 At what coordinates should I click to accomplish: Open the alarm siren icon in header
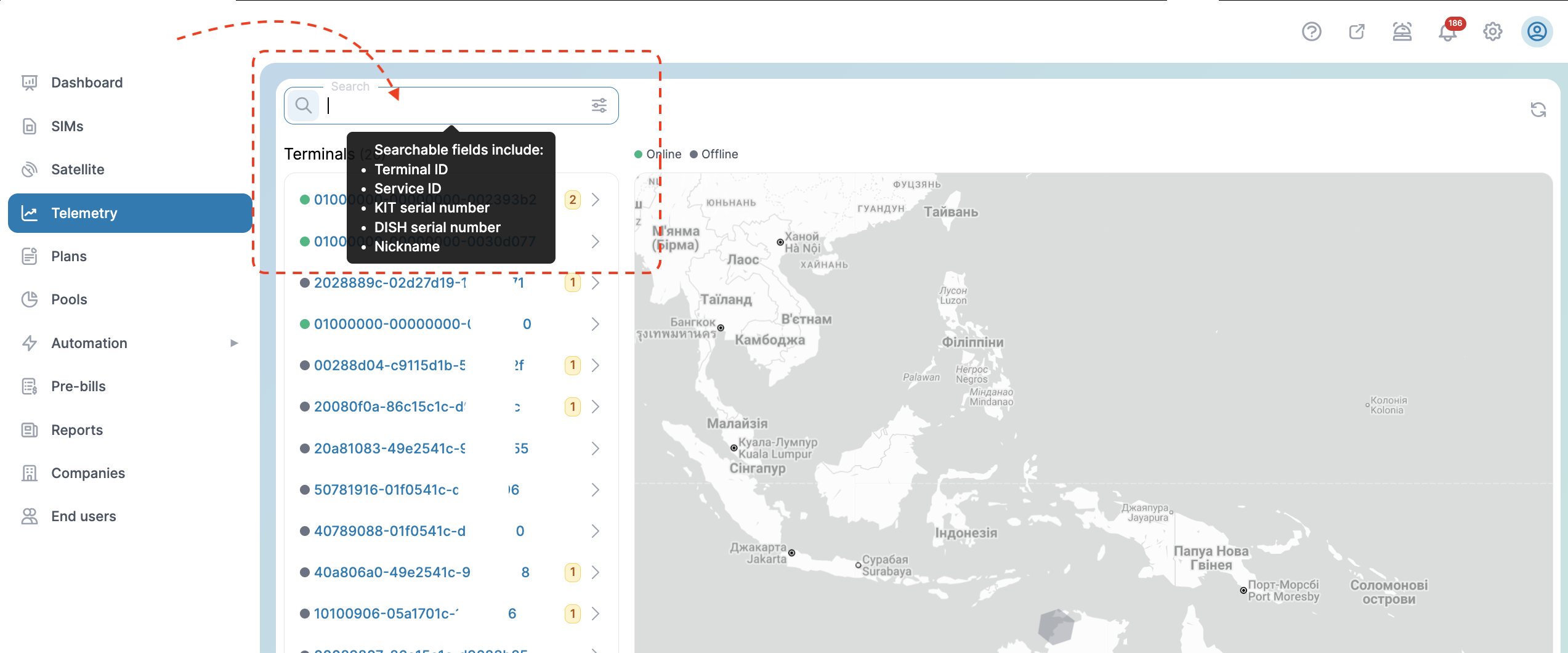(1402, 31)
